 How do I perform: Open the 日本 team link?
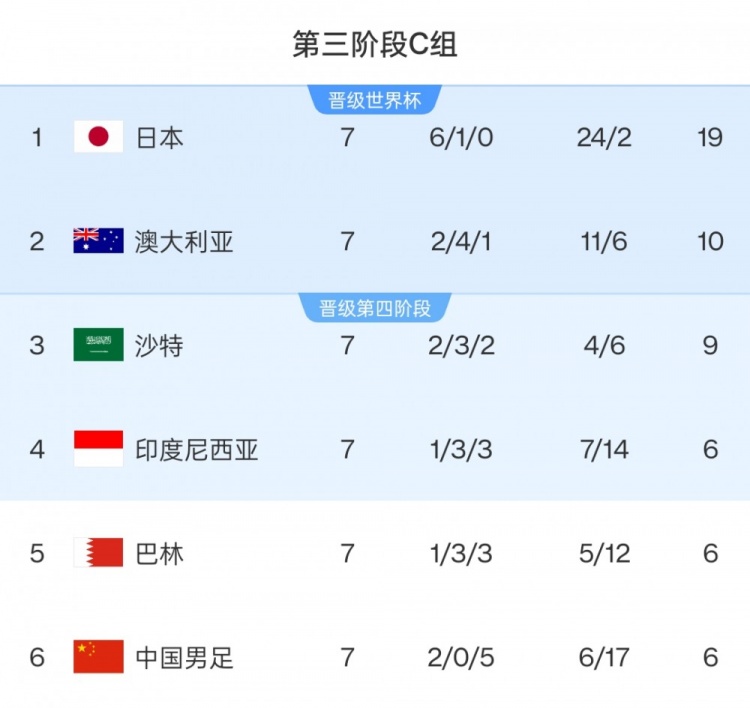(160, 137)
